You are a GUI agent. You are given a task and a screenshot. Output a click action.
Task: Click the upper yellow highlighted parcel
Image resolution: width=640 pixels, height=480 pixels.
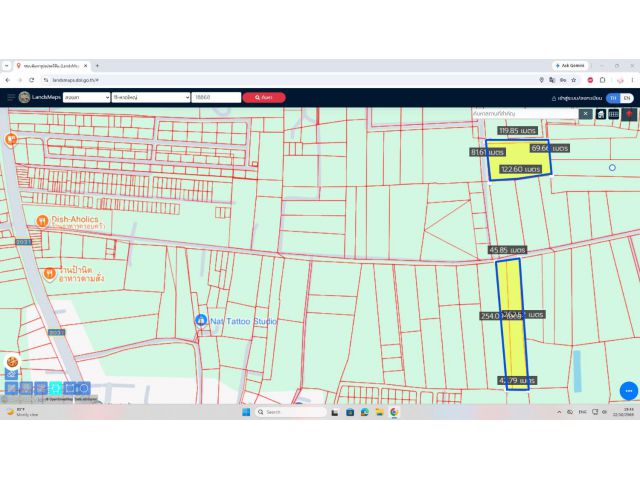tap(518, 159)
